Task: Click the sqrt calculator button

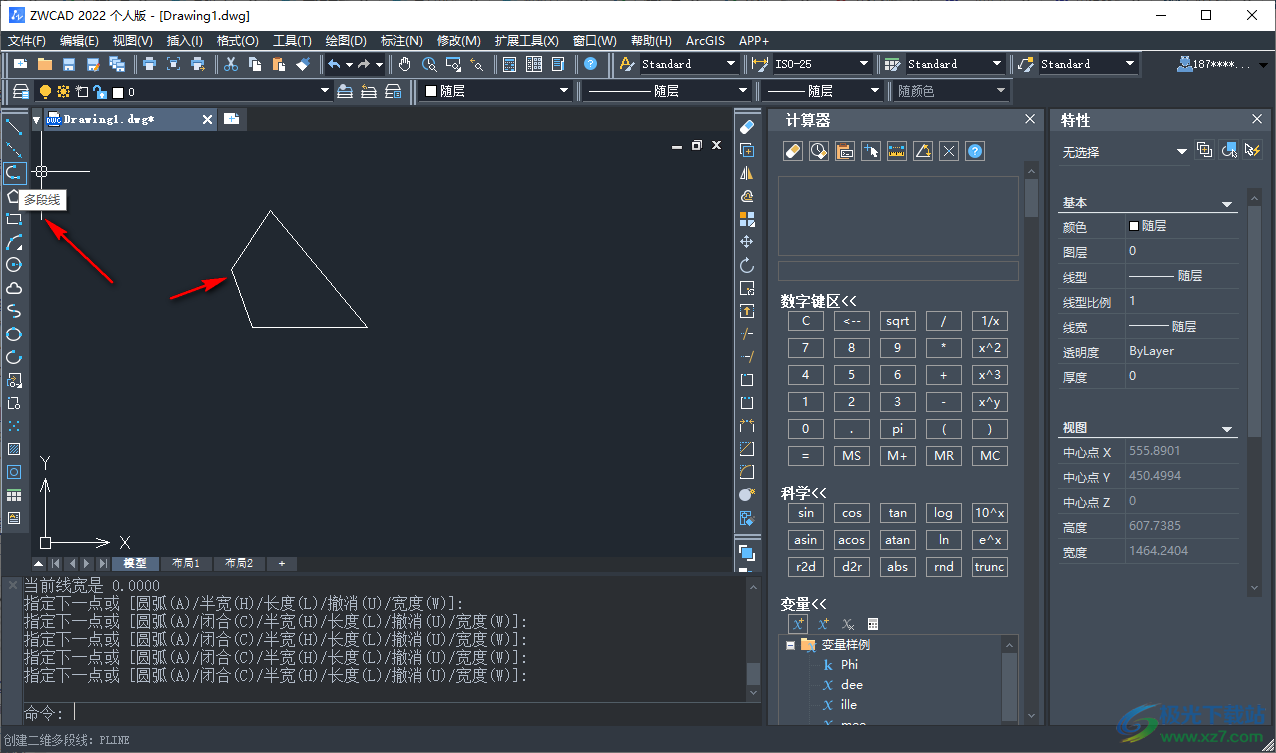Action: click(898, 321)
